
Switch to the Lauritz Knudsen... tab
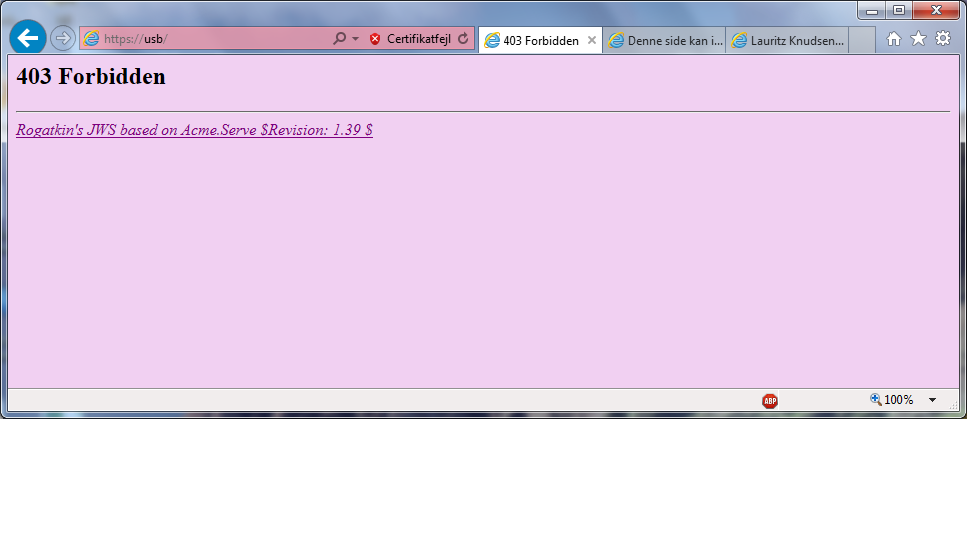(788, 41)
